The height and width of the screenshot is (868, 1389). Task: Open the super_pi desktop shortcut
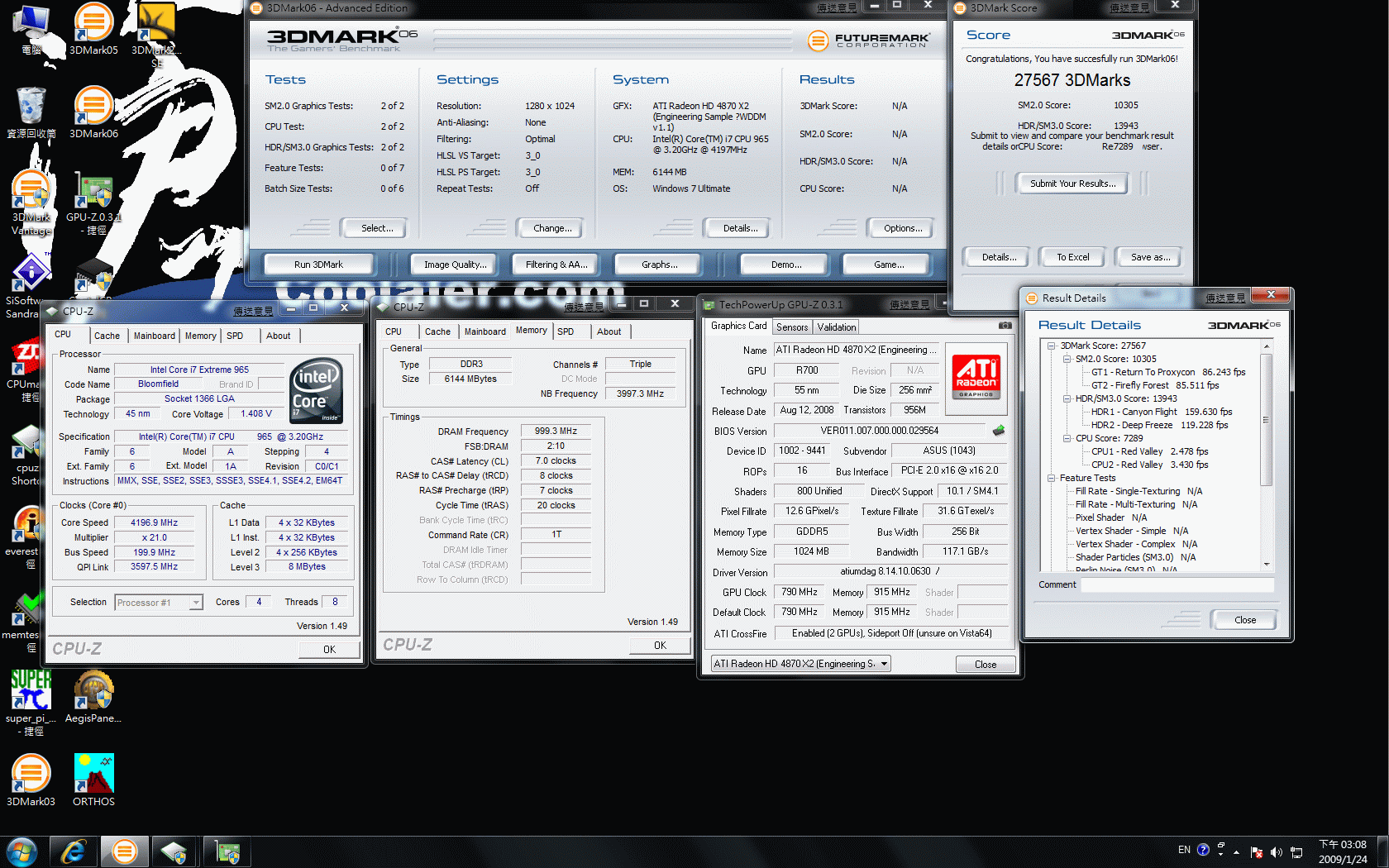31,703
